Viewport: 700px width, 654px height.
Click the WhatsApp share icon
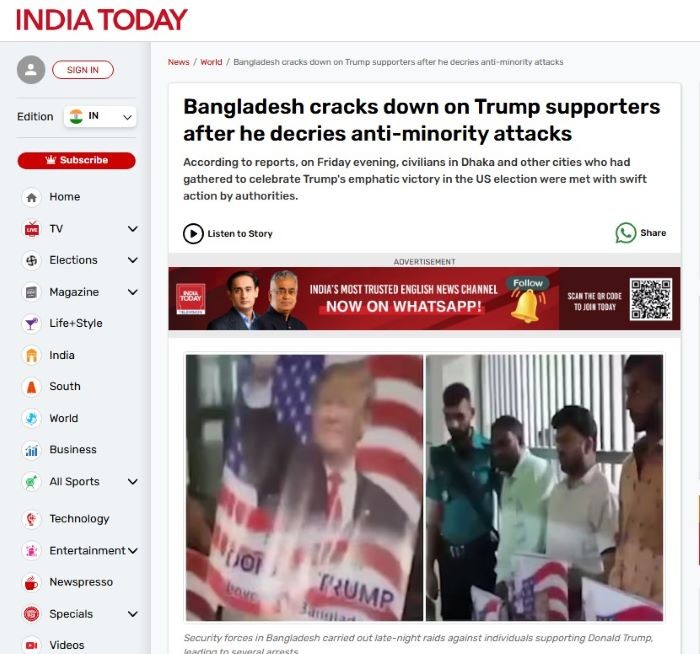[625, 233]
